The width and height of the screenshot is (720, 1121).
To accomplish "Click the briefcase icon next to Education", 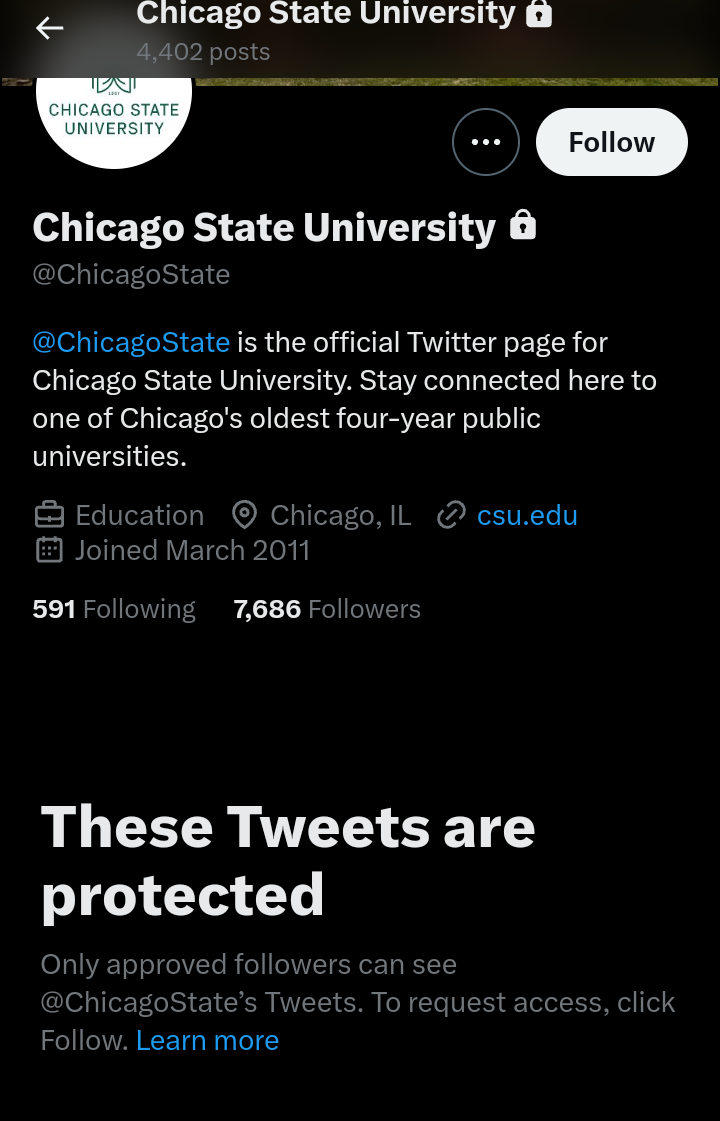I will 49,515.
